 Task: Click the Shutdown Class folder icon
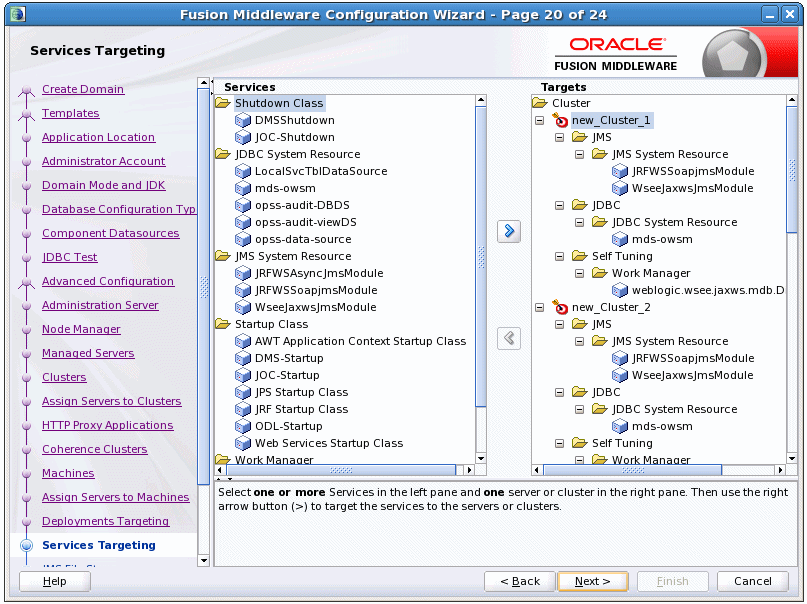coord(223,103)
